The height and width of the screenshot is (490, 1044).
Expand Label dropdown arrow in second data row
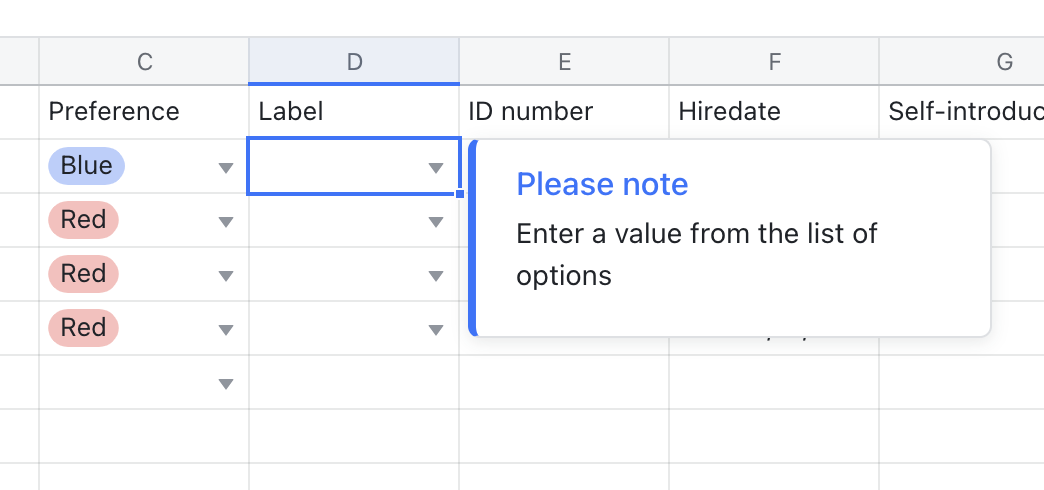point(436,221)
